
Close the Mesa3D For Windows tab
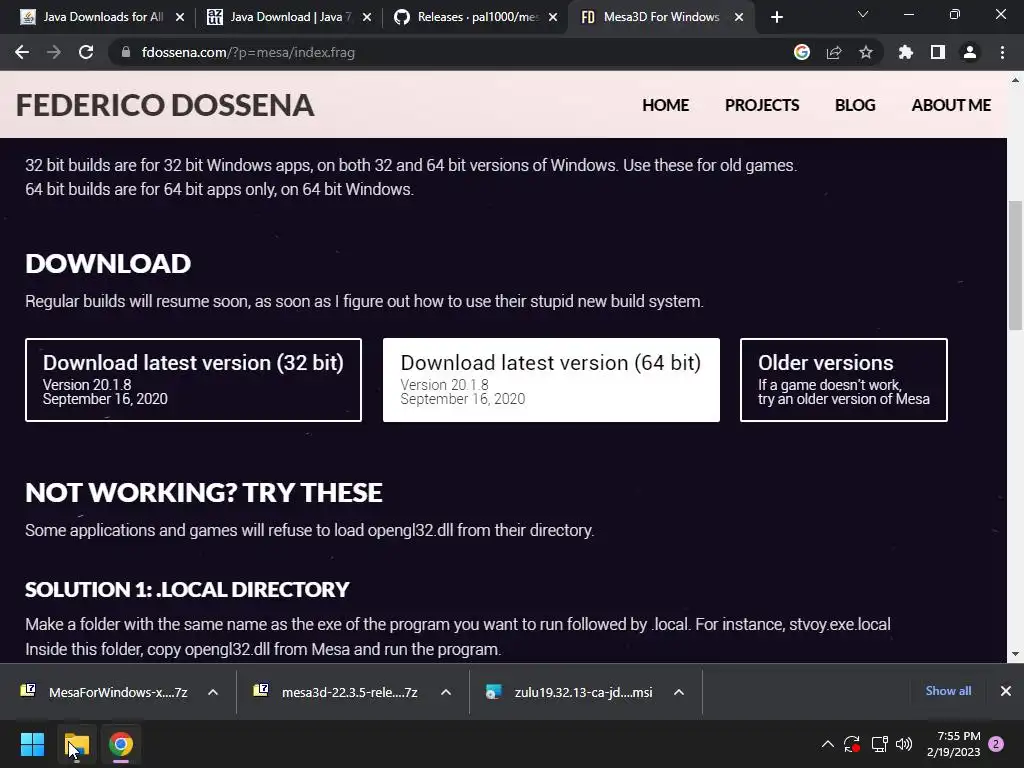pos(739,17)
